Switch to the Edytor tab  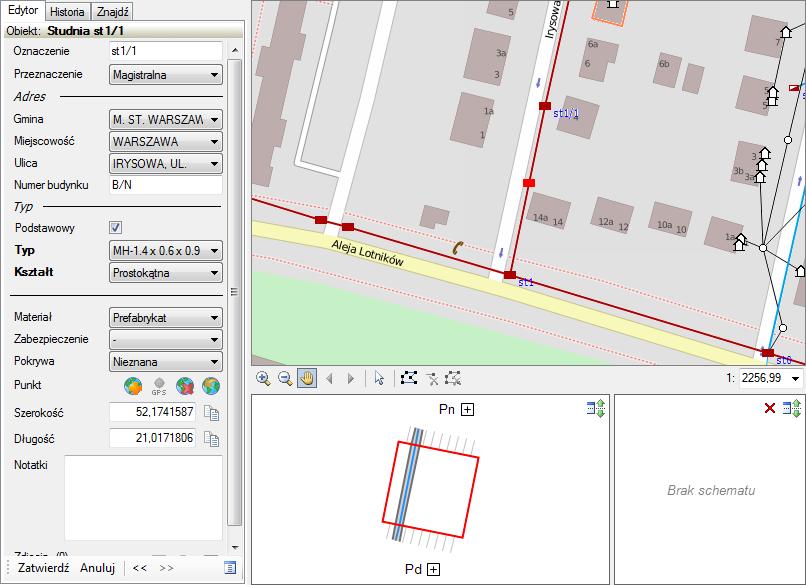[x=23, y=10]
